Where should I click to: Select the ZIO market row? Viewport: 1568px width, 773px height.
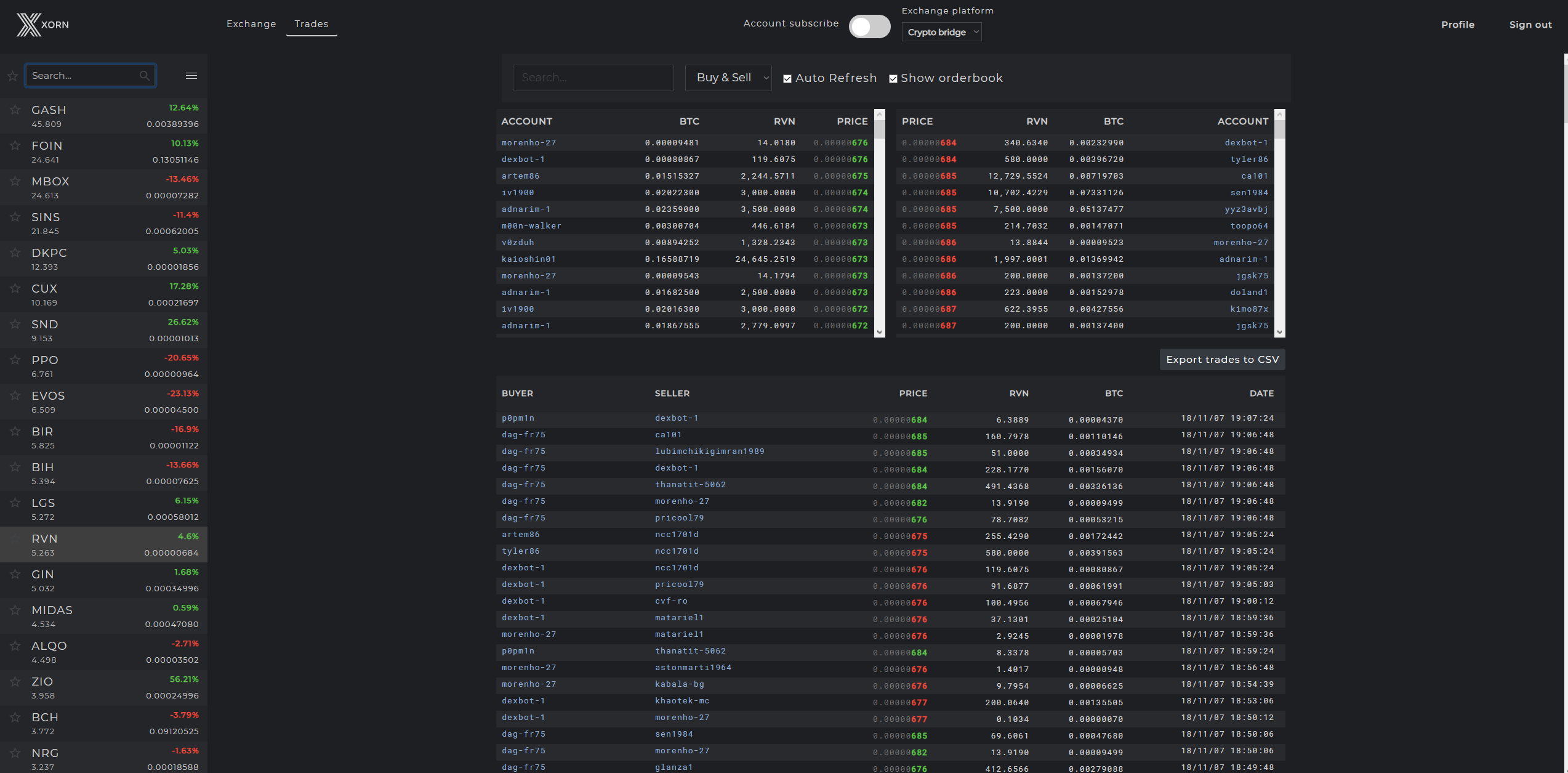point(103,687)
